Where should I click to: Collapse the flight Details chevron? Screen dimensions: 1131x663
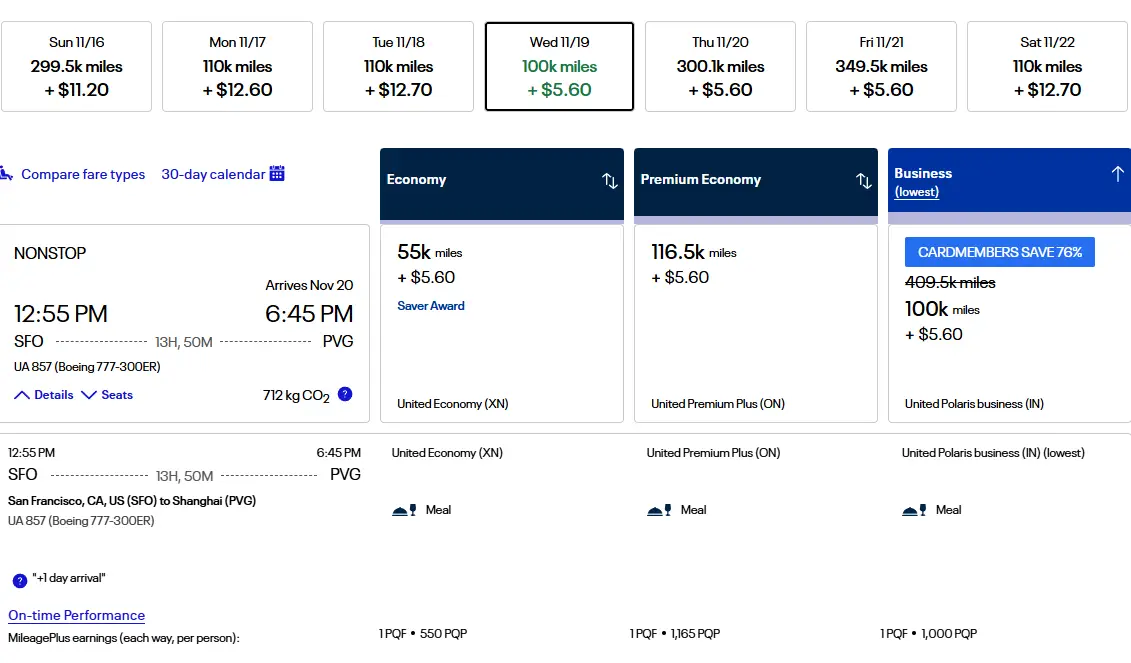pos(22,395)
